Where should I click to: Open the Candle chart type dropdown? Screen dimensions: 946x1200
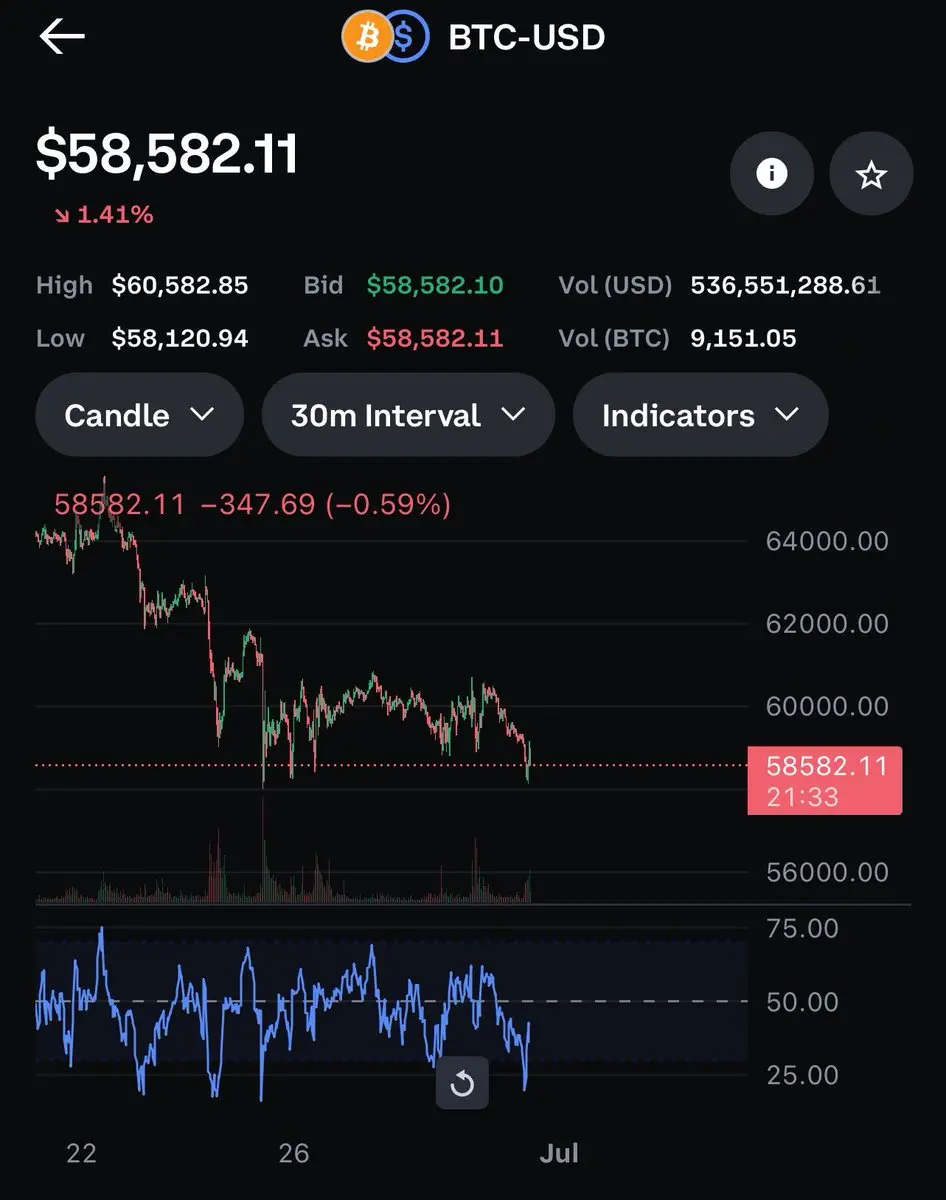click(x=139, y=415)
